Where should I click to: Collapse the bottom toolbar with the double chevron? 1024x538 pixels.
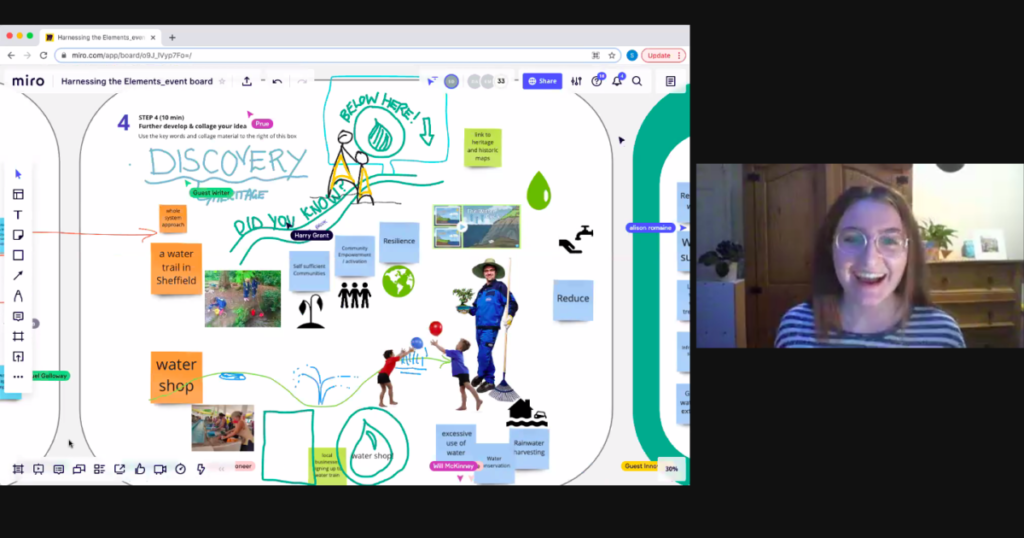coord(221,469)
